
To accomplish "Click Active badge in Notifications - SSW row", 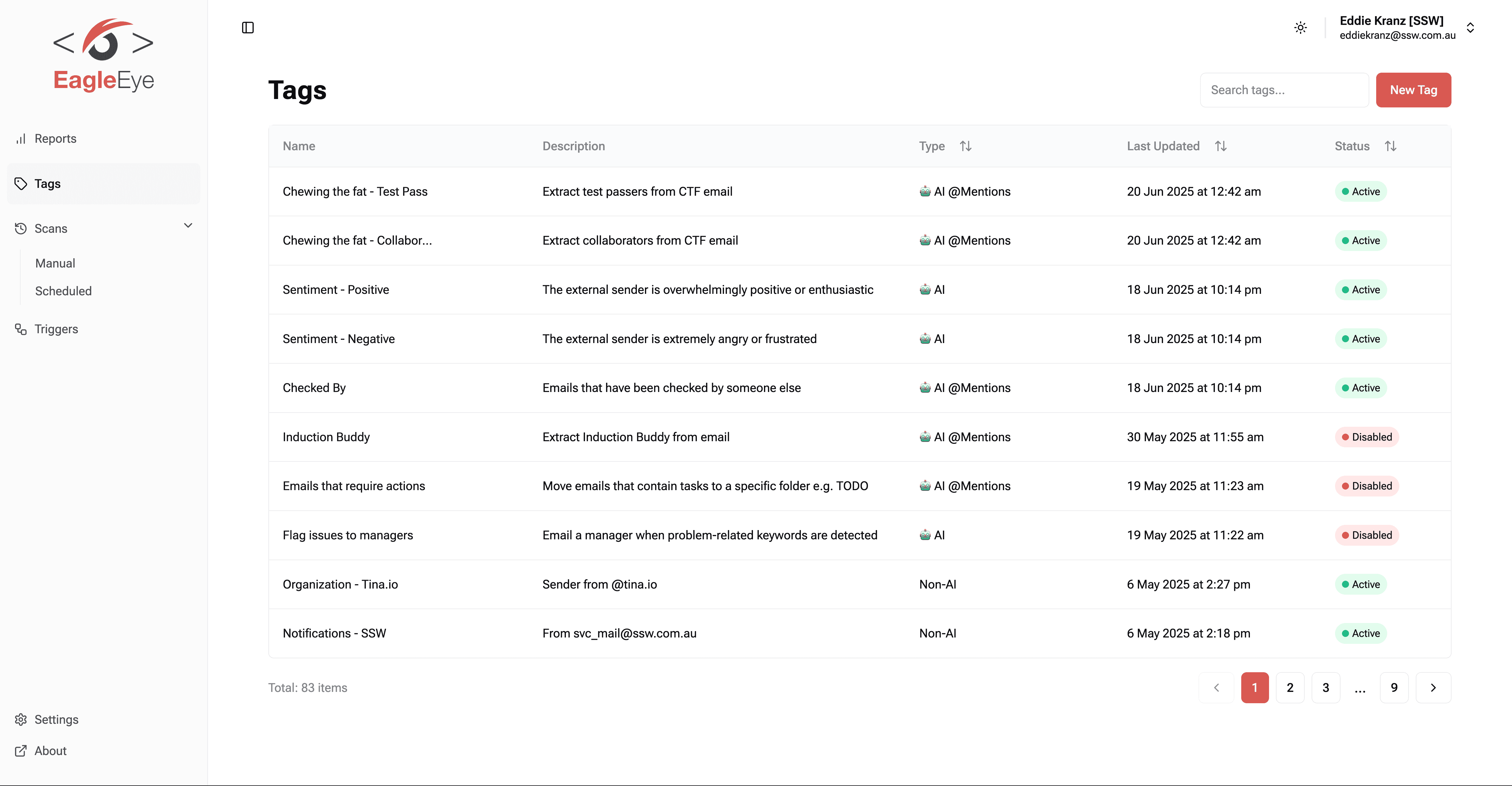I will coord(1361,633).
